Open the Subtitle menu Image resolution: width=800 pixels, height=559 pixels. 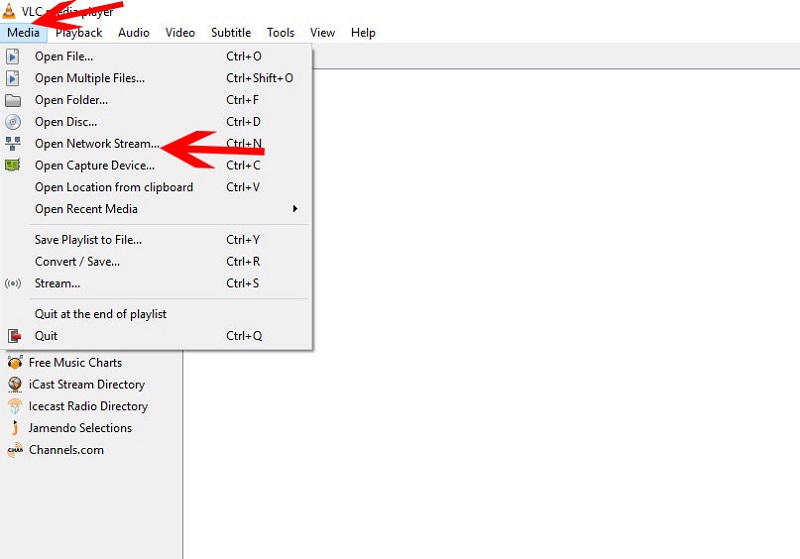click(x=231, y=32)
